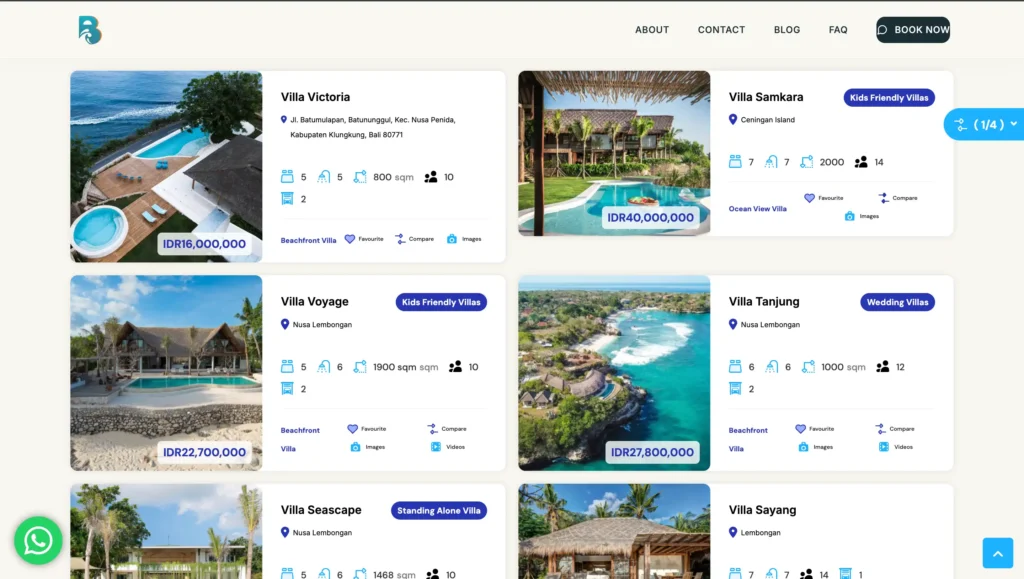The height and width of the screenshot is (579, 1024).
Task: Click the Beachfront Villa link under Villa Voyage
Action: pyautogui.click(x=300, y=439)
